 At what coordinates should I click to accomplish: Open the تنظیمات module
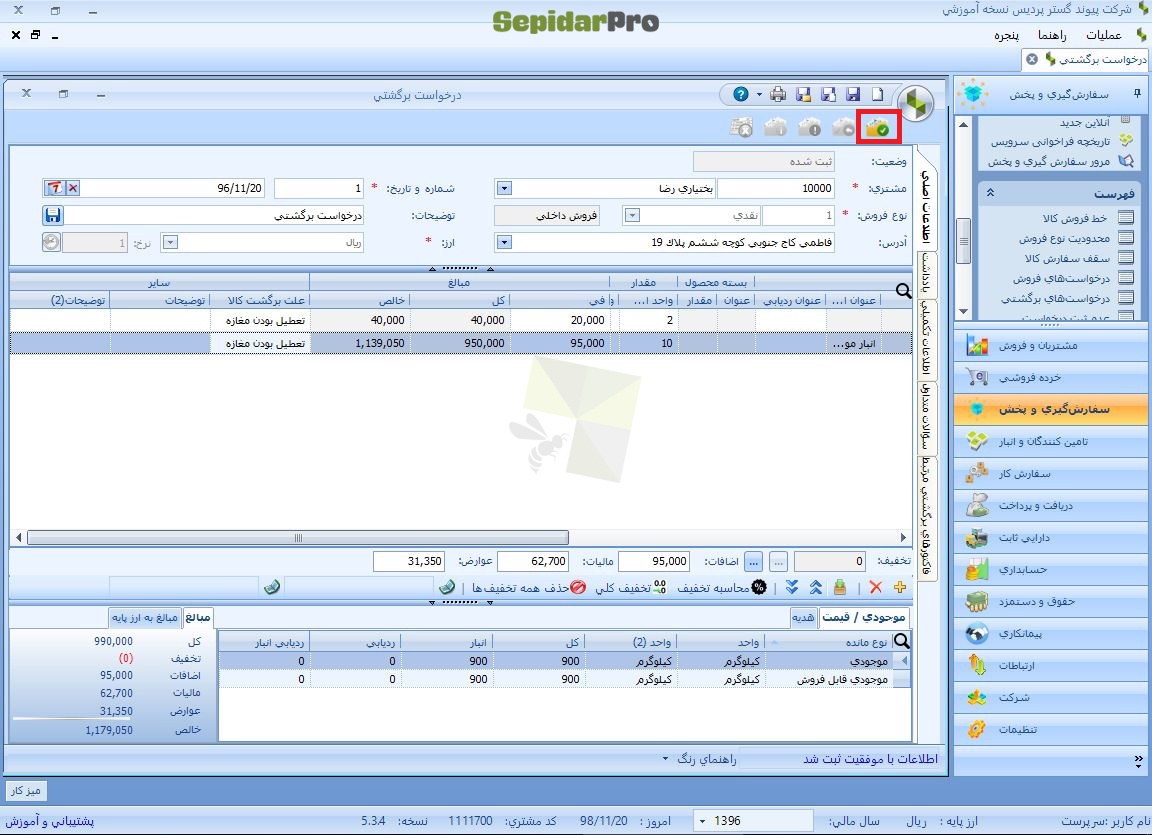click(1052, 729)
